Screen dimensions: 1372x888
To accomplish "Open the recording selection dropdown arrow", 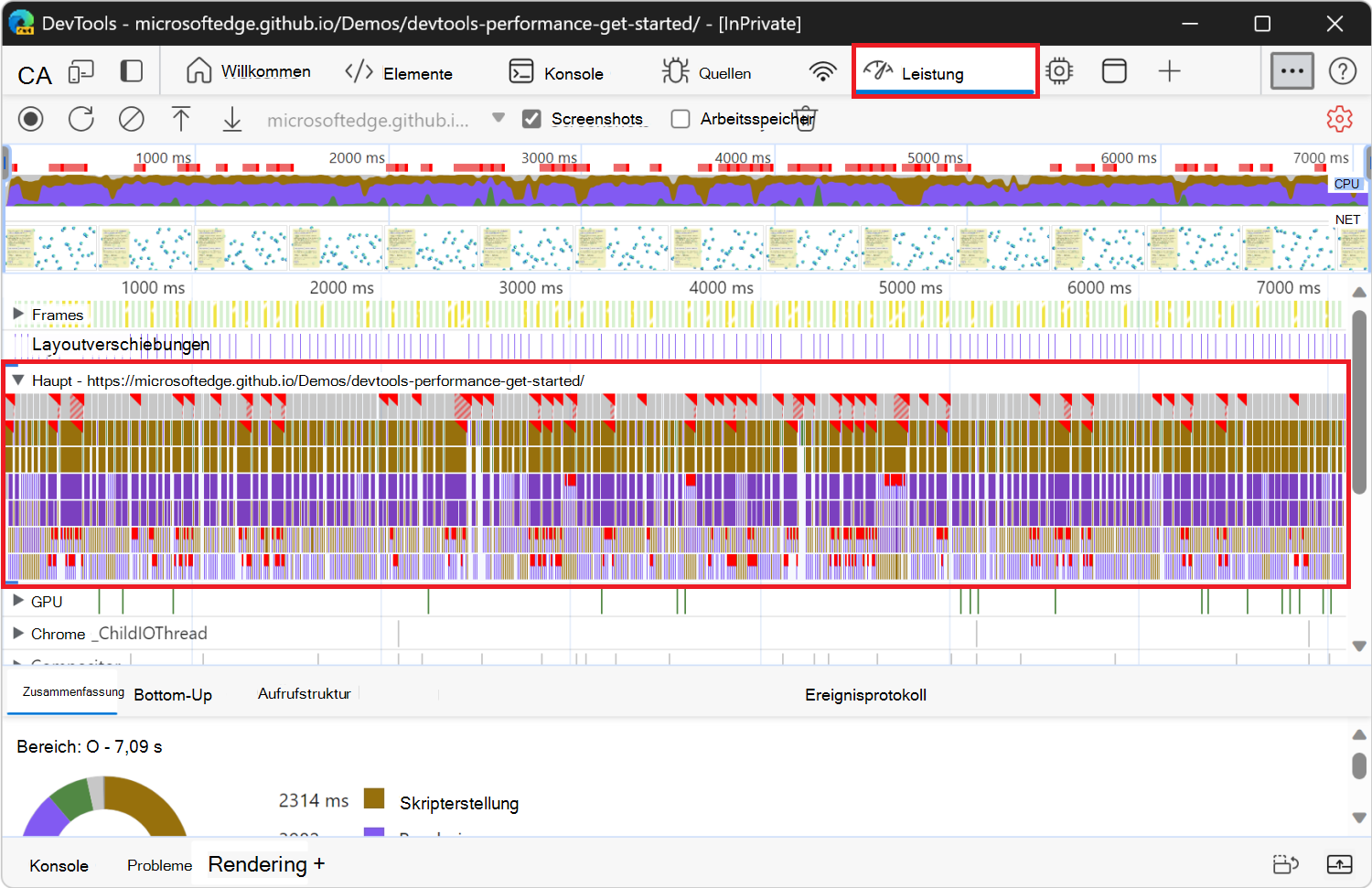I will coord(498,118).
